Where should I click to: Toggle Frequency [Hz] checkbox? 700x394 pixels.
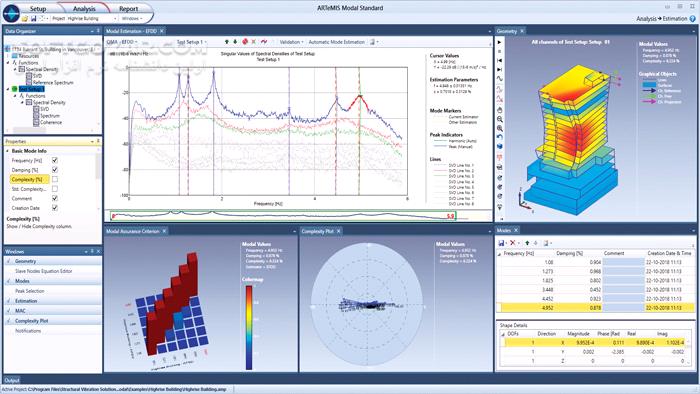click(54, 160)
